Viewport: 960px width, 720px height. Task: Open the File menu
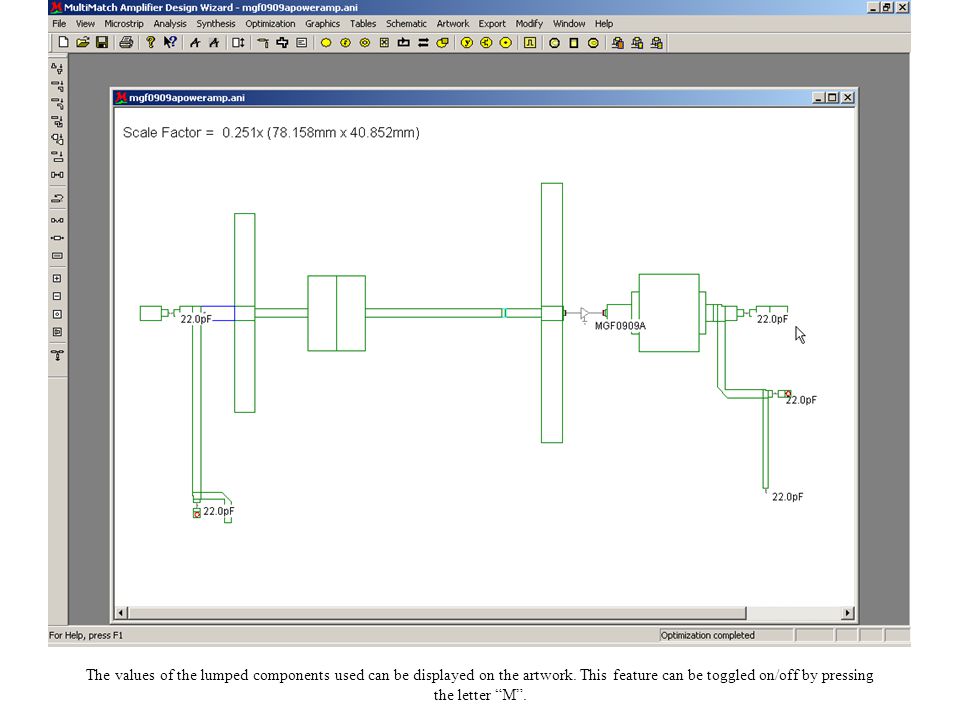point(59,23)
